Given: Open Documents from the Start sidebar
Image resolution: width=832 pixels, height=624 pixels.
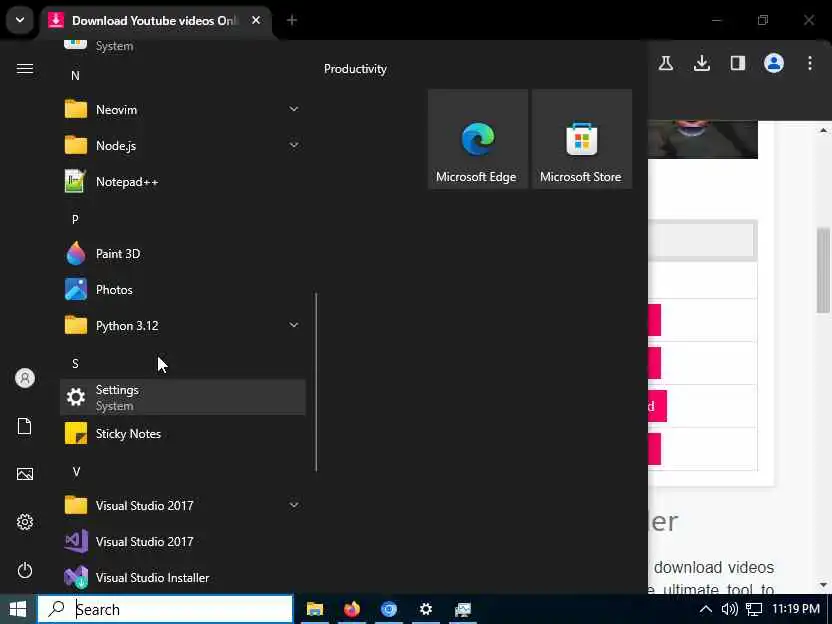Looking at the screenshot, I should [25, 426].
